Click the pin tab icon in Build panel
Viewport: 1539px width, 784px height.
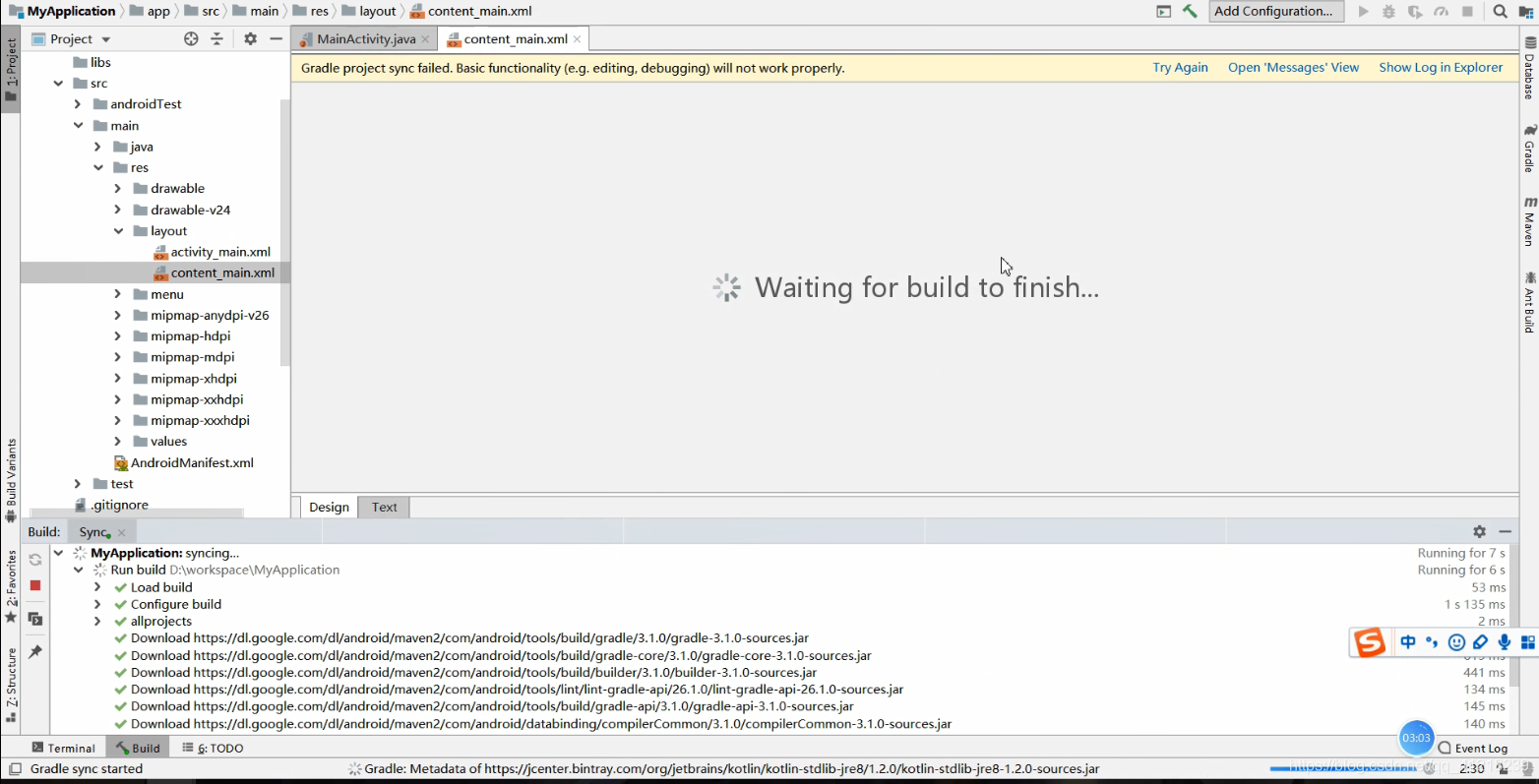pos(35,651)
